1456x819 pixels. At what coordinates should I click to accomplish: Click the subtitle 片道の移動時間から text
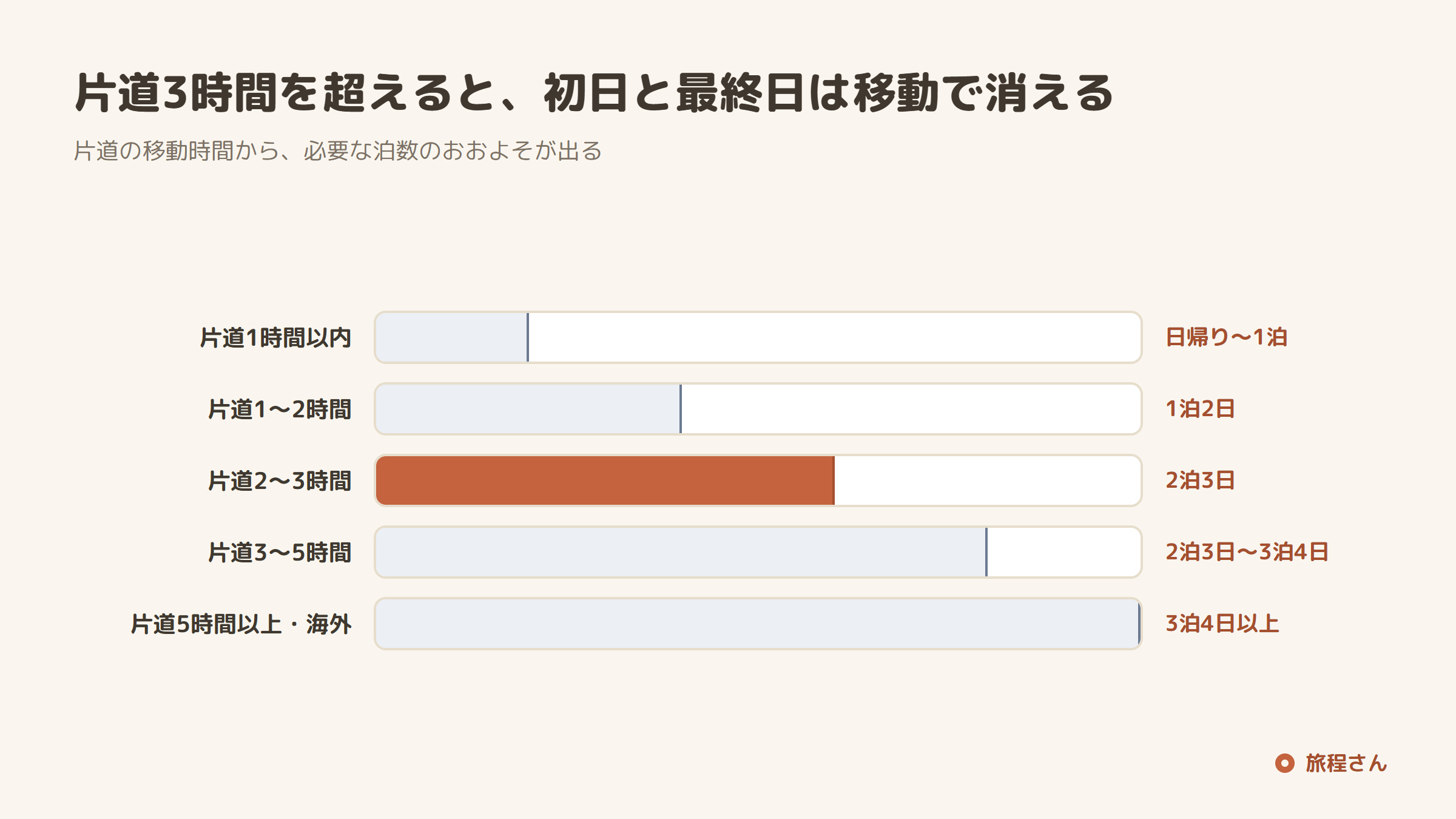(x=338, y=150)
